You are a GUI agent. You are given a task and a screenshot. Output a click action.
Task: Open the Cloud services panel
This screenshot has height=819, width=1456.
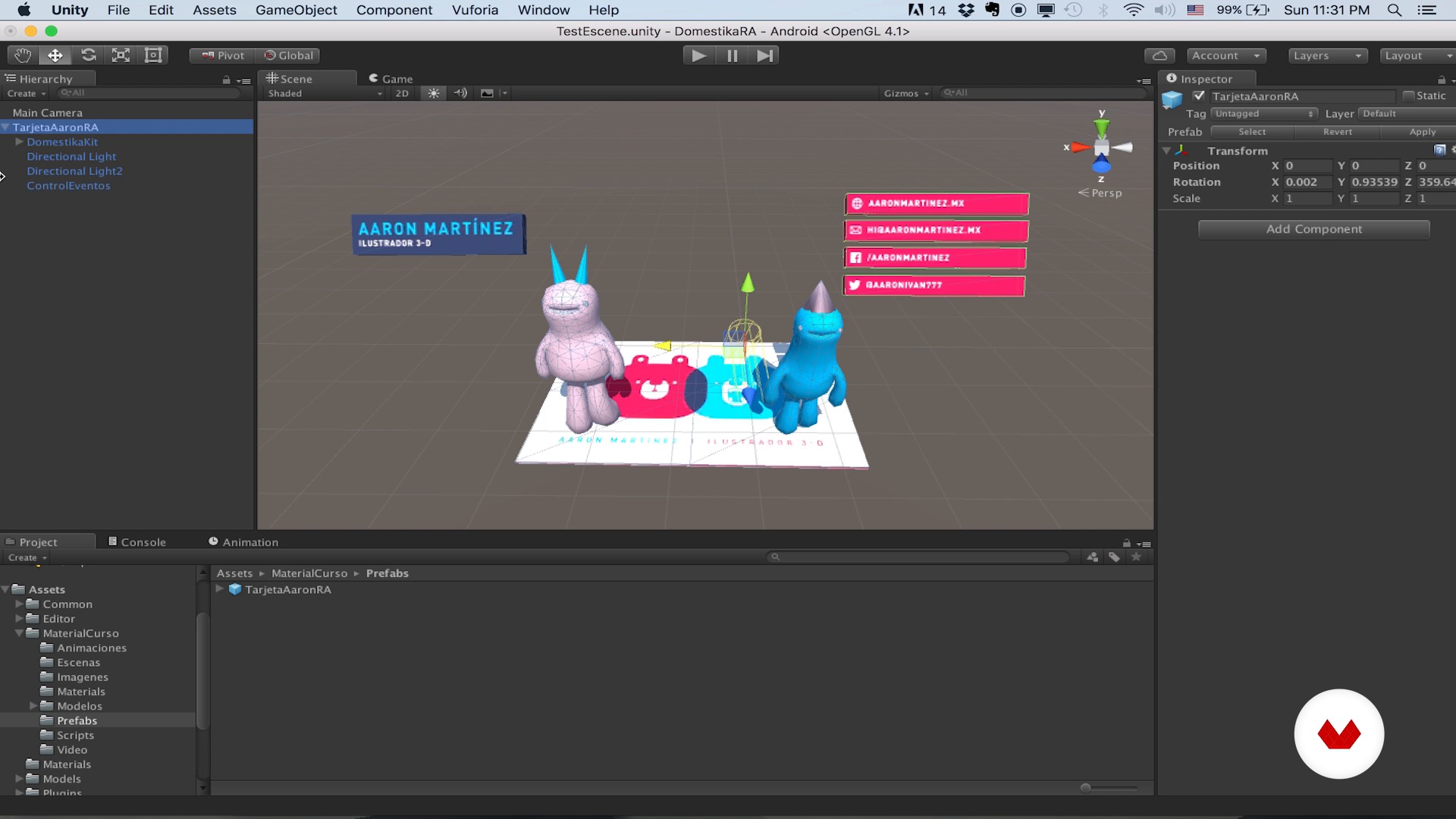pyautogui.click(x=1159, y=55)
